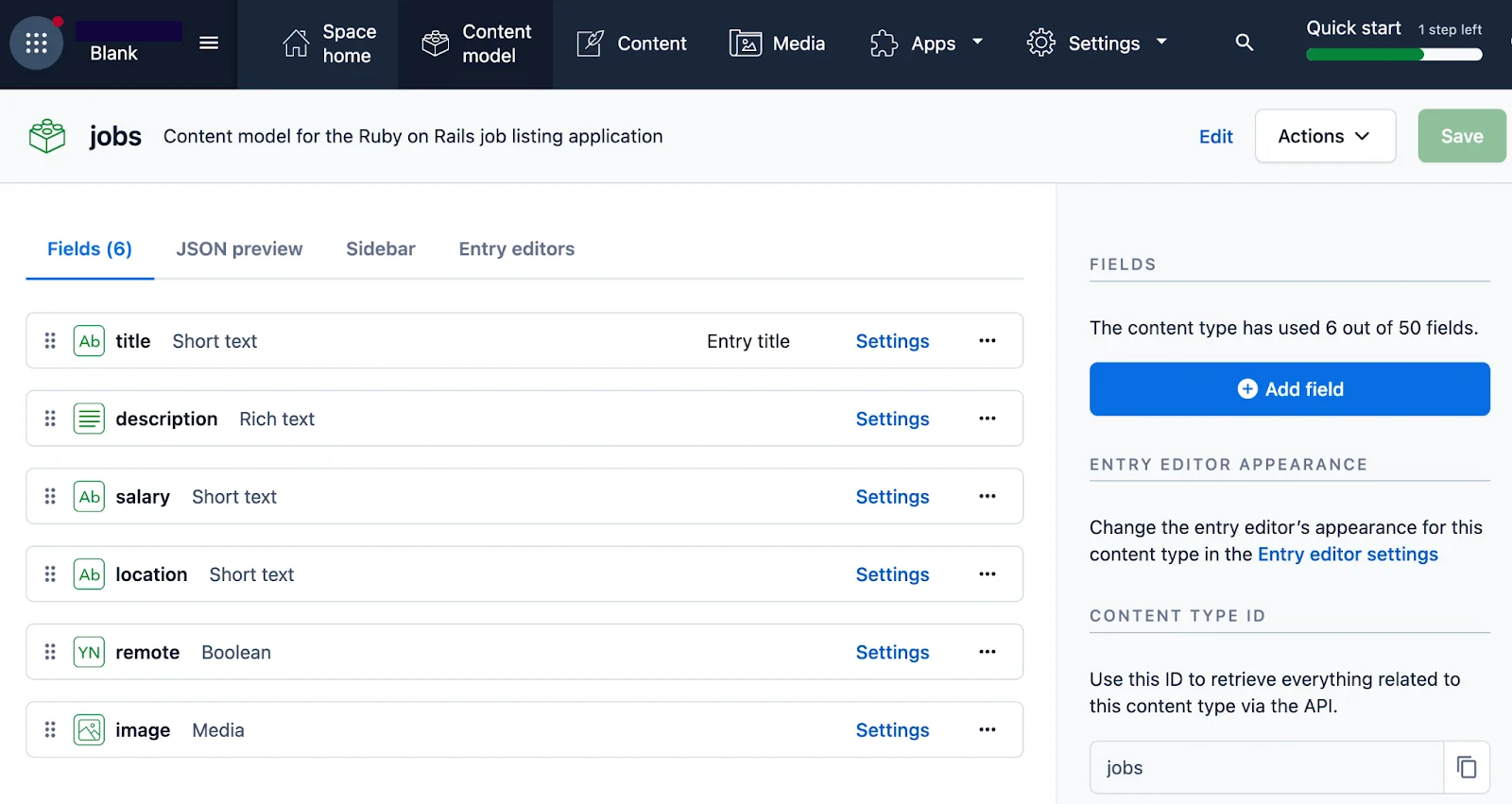This screenshot has width=1512, height=804.
Task: Open Settings for the image field
Action: [x=892, y=730]
